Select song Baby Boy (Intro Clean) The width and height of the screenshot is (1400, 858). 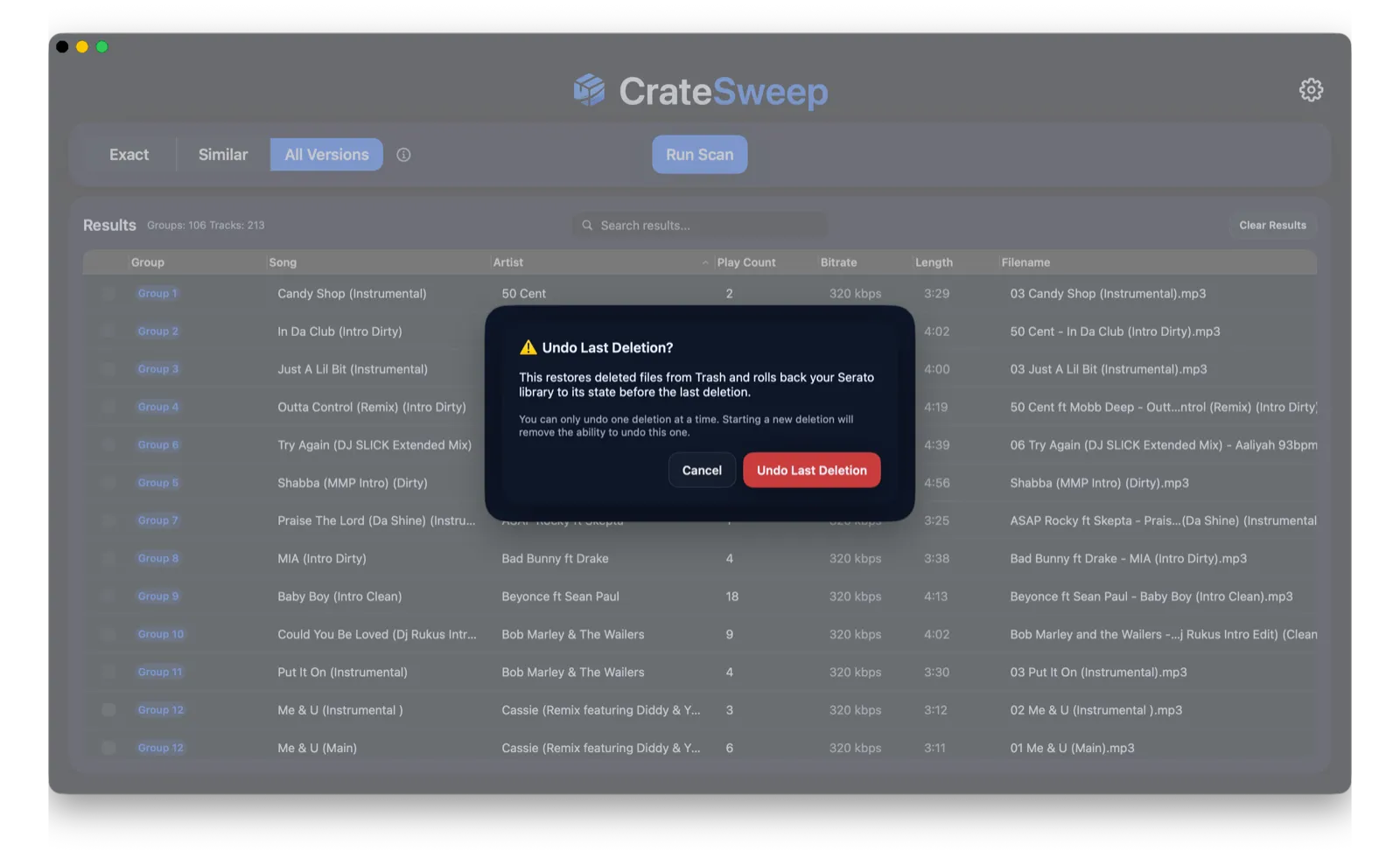tap(339, 596)
